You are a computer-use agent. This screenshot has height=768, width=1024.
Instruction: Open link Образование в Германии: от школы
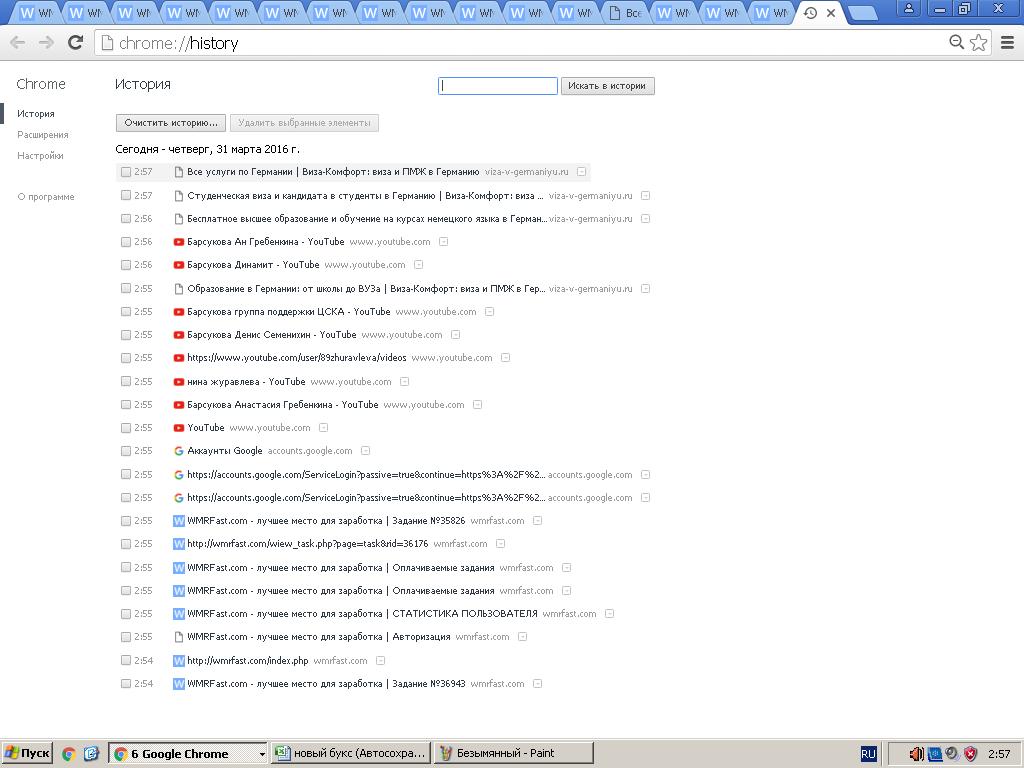click(366, 288)
